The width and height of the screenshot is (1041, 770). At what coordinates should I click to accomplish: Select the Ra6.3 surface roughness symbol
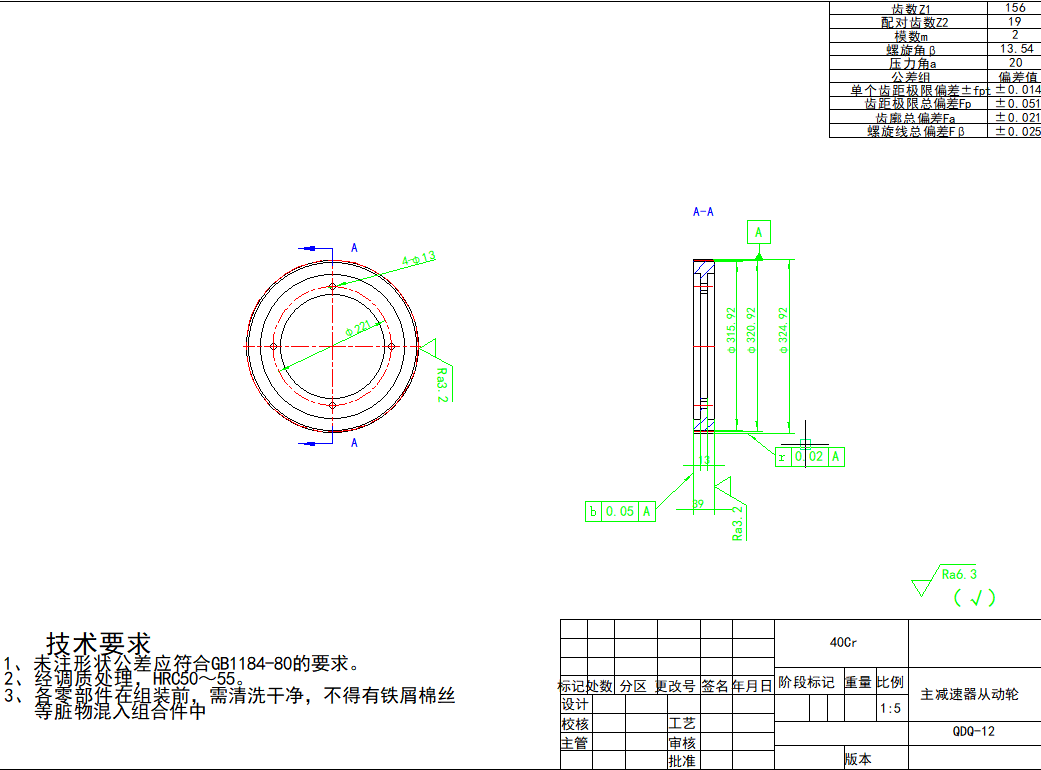pos(945,578)
